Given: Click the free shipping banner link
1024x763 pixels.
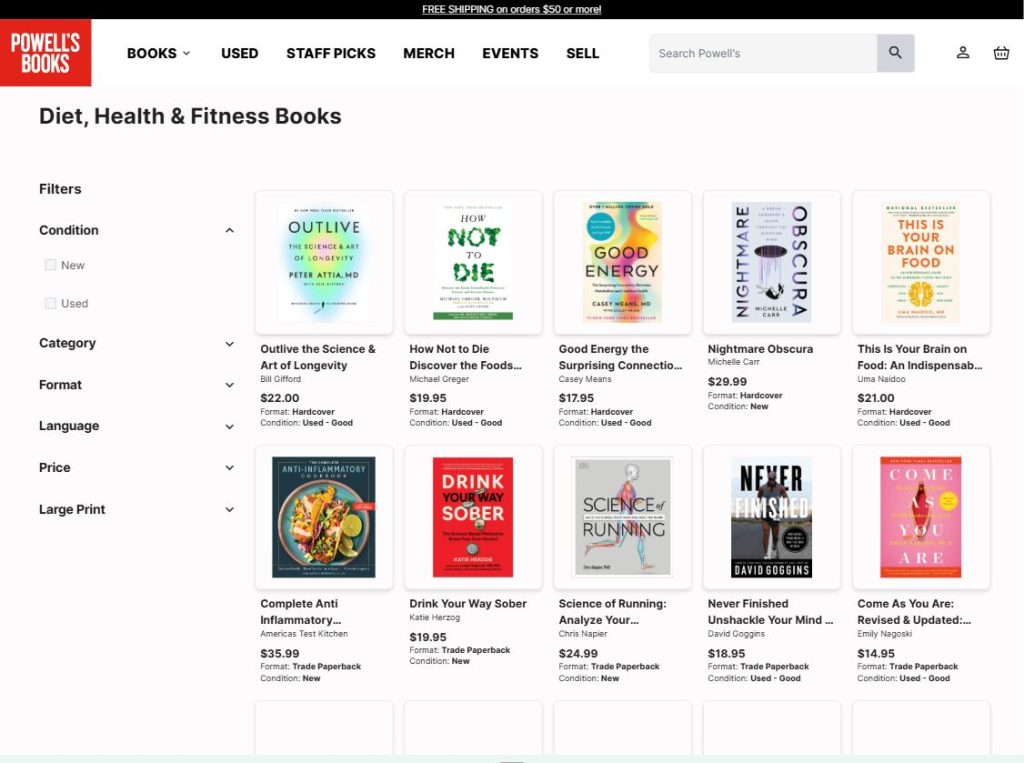Looking at the screenshot, I should (512, 9).
